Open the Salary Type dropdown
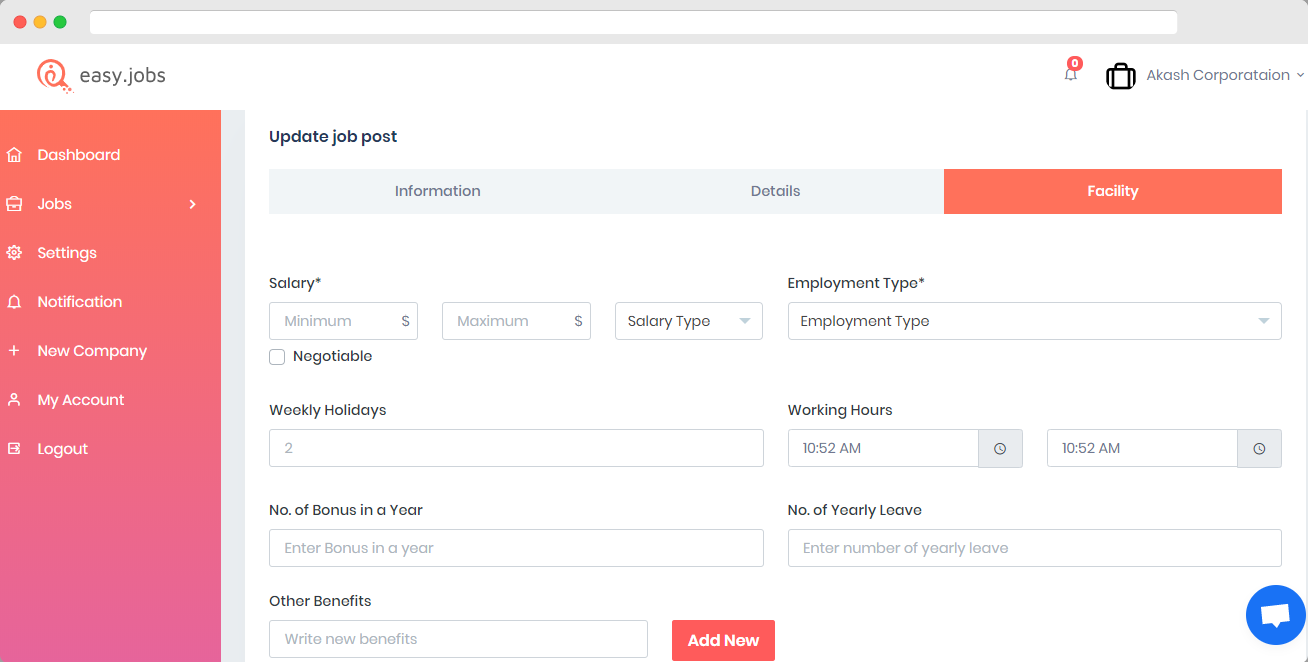The width and height of the screenshot is (1308, 662). (689, 321)
